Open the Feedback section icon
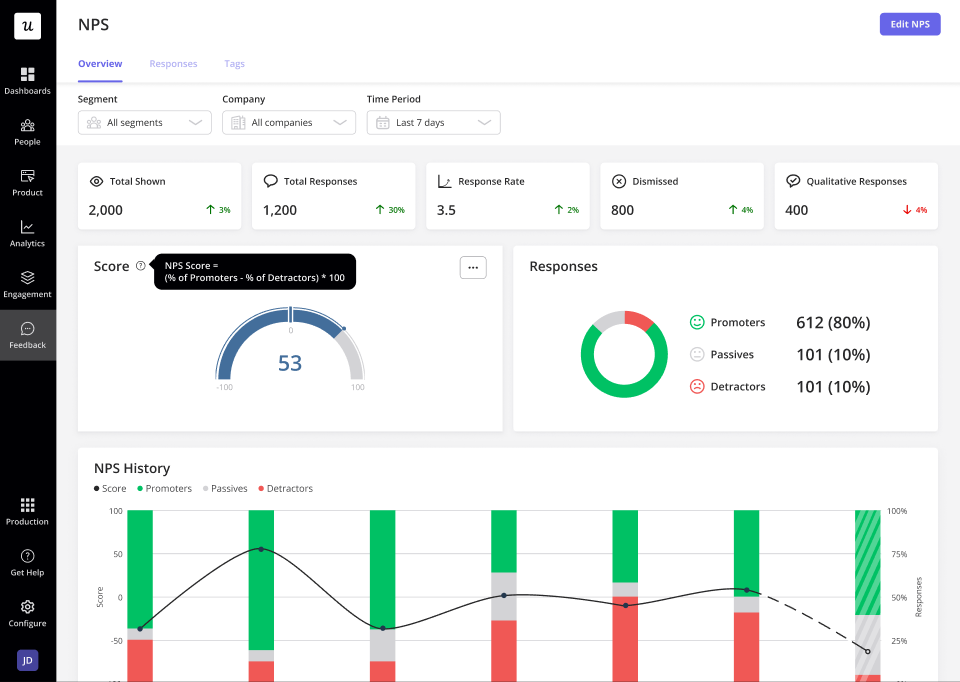 click(27, 333)
